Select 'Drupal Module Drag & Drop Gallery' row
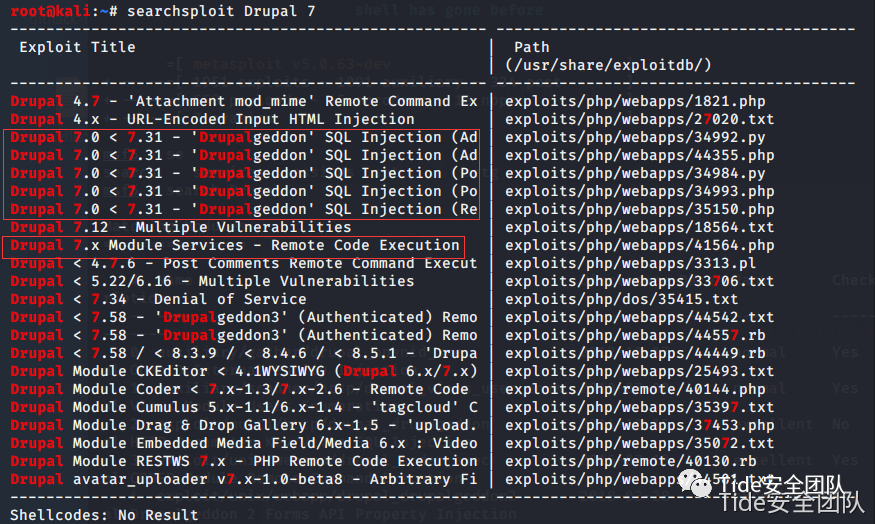The width and height of the screenshot is (875, 524). [x=244, y=425]
